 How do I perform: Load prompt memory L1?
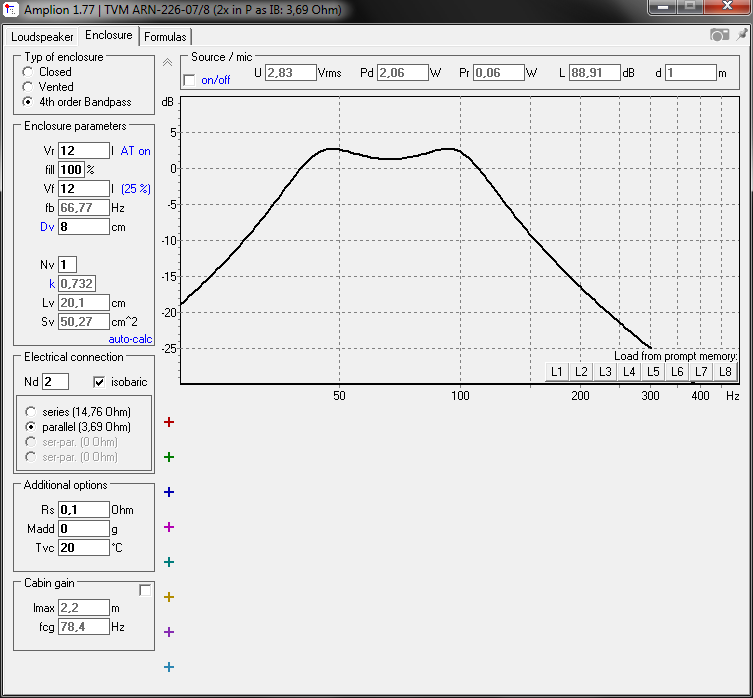tap(557, 372)
